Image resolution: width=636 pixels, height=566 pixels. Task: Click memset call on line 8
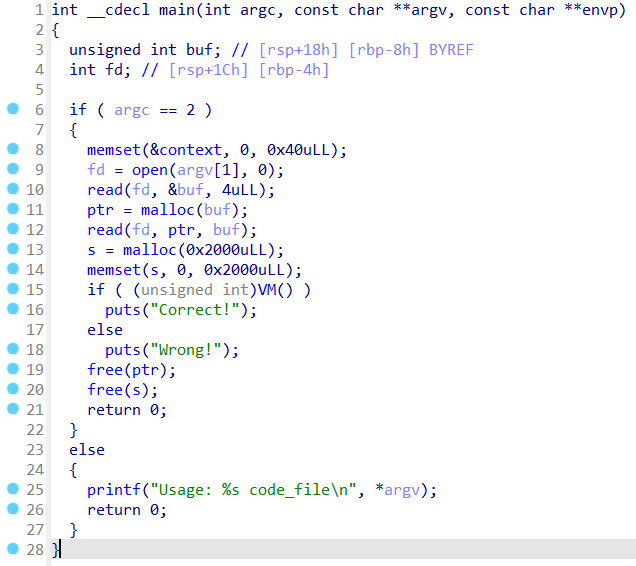[x=114, y=150]
